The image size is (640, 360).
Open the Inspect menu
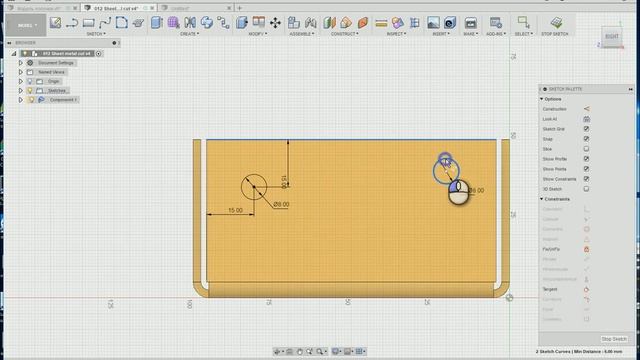click(x=396, y=34)
